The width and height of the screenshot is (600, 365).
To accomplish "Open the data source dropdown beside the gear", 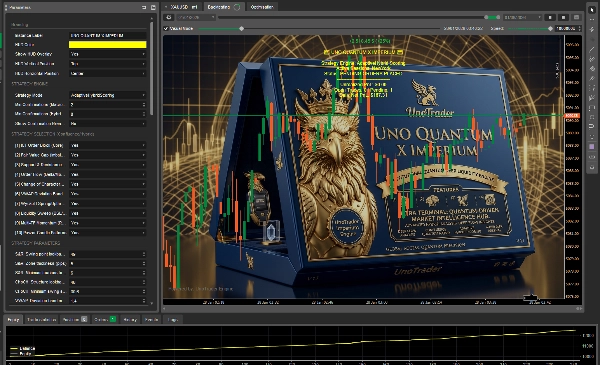I will pos(196,17).
